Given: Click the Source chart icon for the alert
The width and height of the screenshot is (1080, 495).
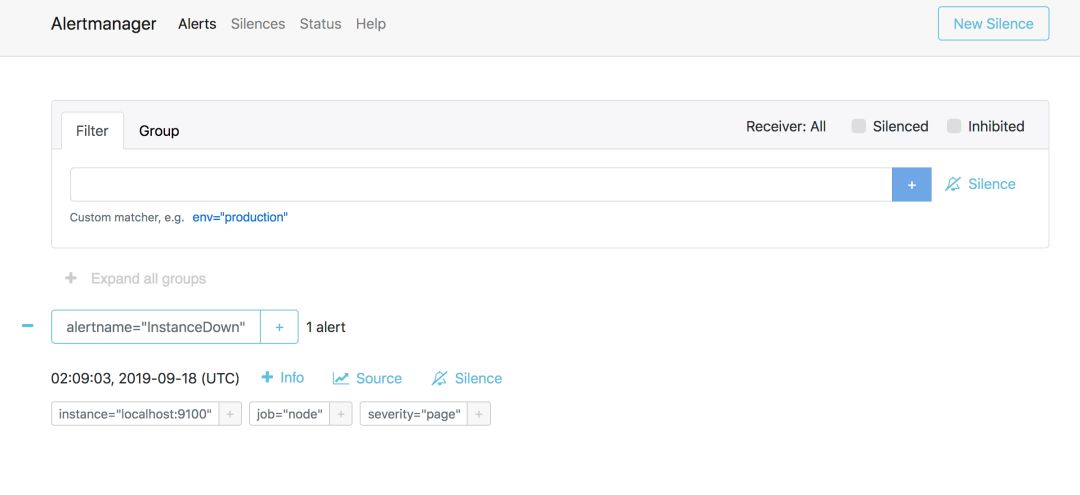Looking at the screenshot, I should [341, 378].
